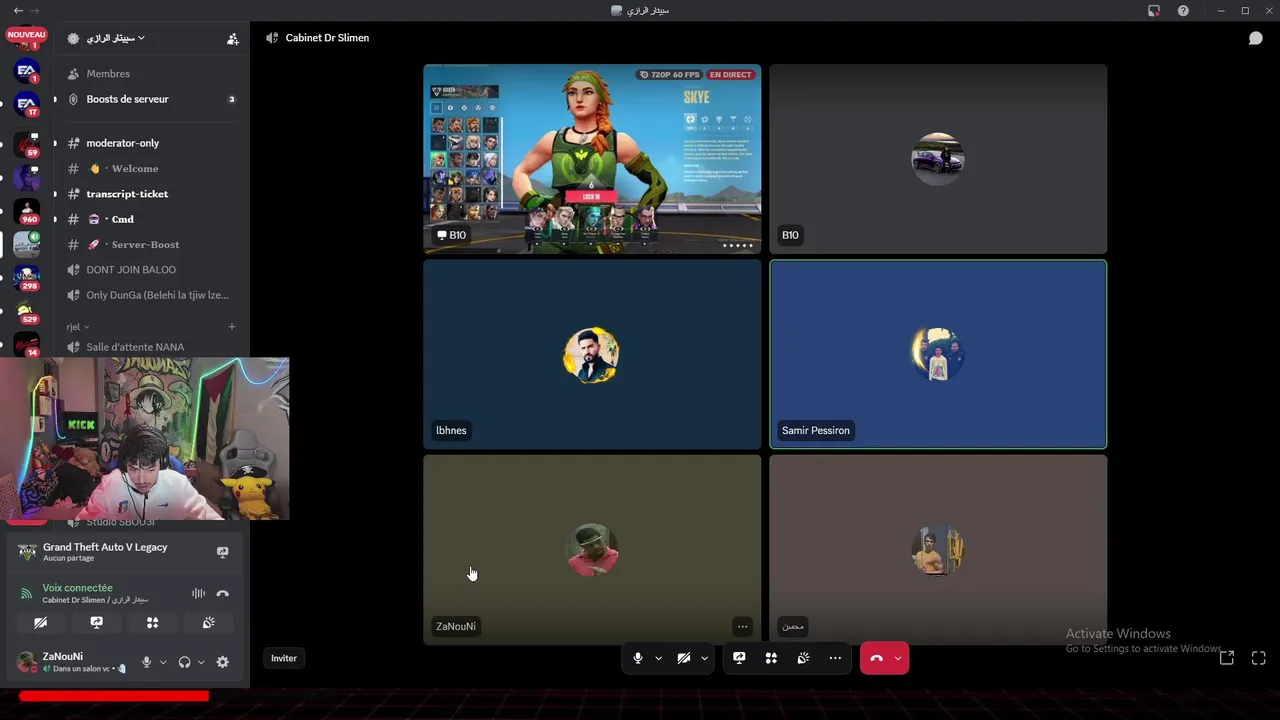The width and height of the screenshot is (1280, 720).
Task: Click server icon with 960 badge
Action: [x=28, y=211]
